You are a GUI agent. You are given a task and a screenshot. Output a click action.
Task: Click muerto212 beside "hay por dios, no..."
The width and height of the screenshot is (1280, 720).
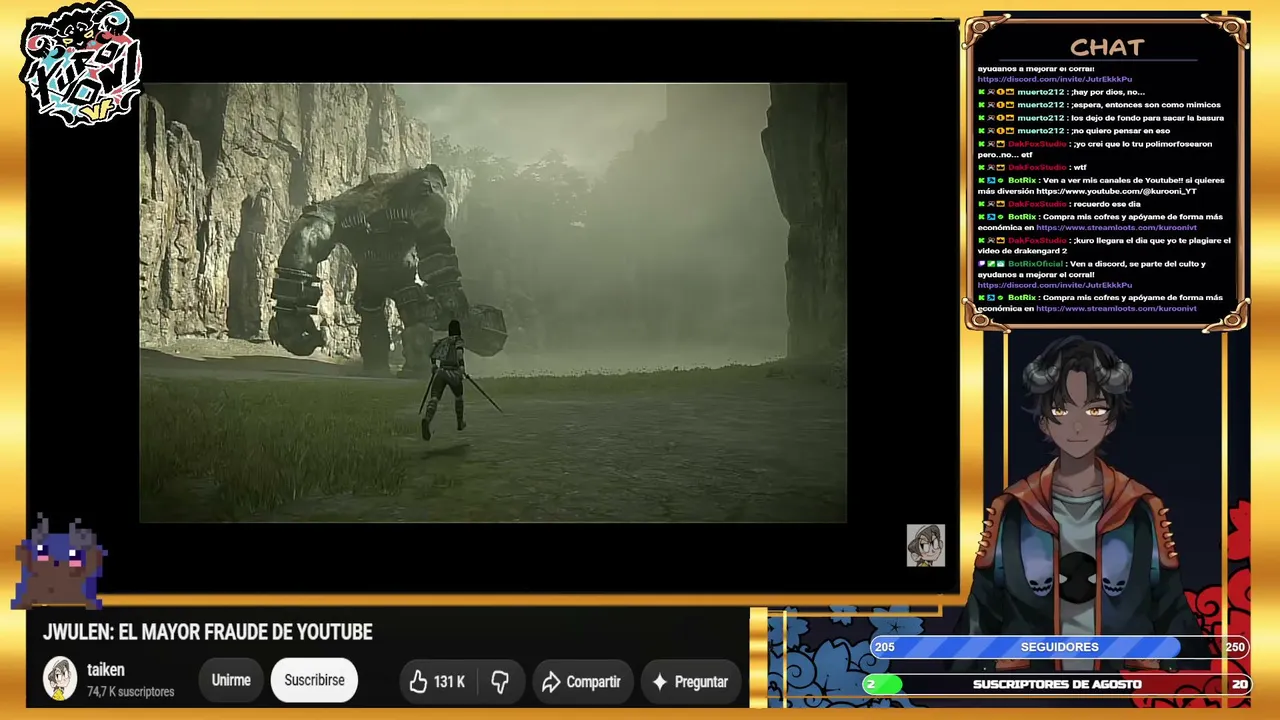pyautogui.click(x=1040, y=92)
